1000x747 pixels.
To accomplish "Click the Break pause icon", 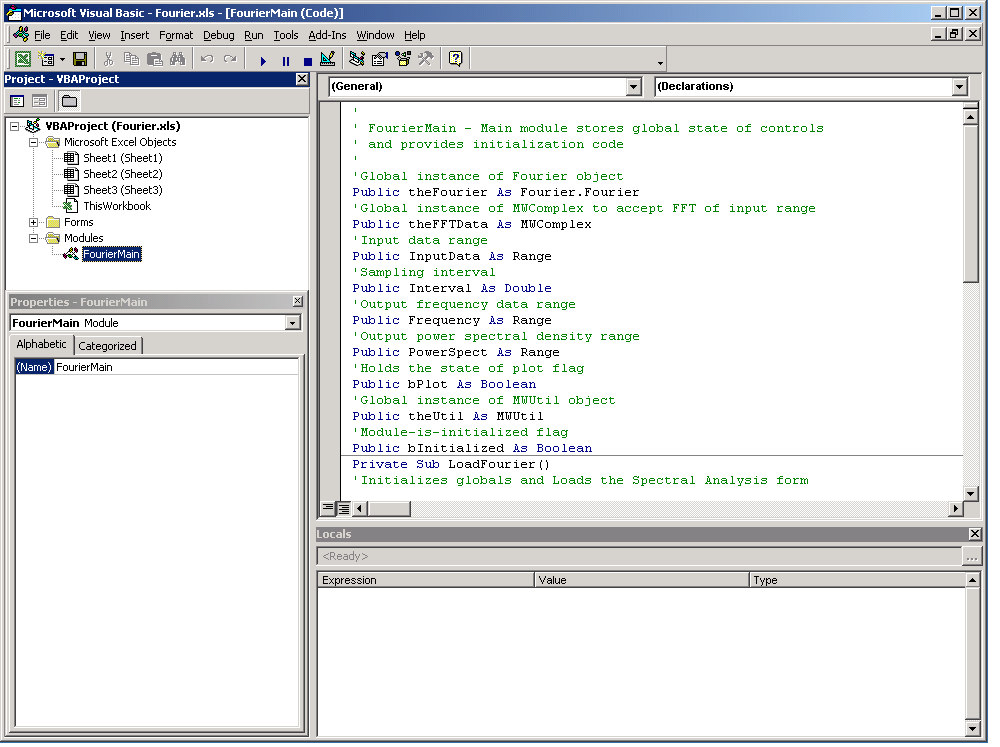I will click(286, 61).
